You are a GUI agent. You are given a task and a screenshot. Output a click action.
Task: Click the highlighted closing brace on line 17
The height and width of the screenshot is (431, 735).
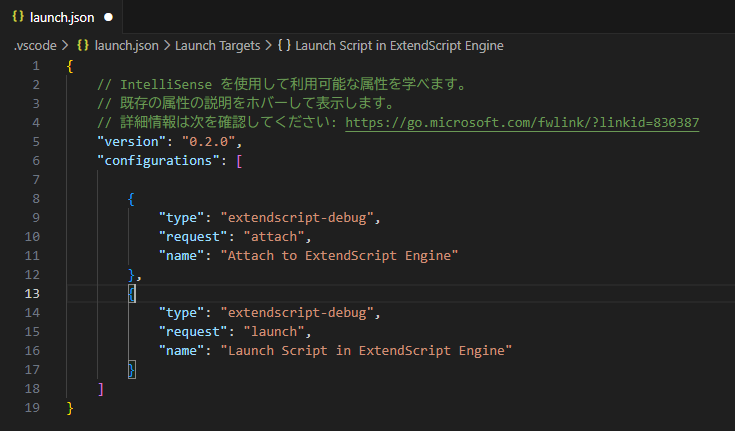[x=132, y=370]
